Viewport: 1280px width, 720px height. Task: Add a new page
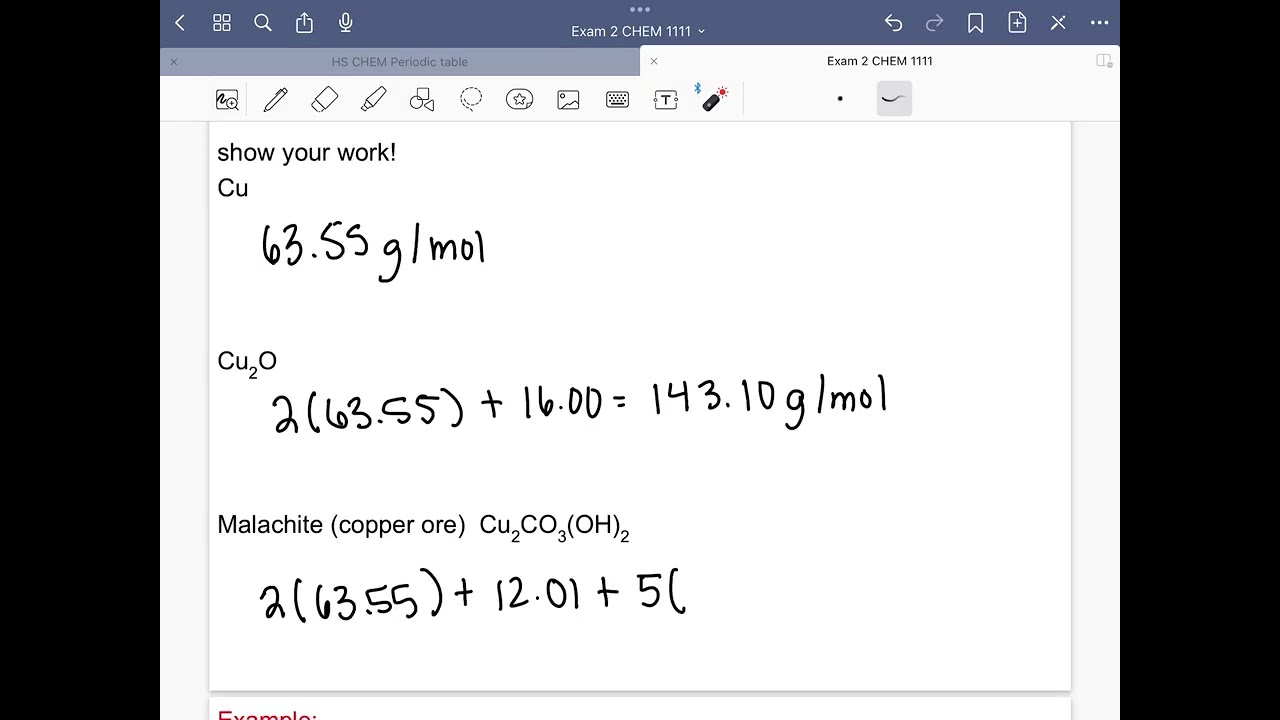tap(1017, 23)
